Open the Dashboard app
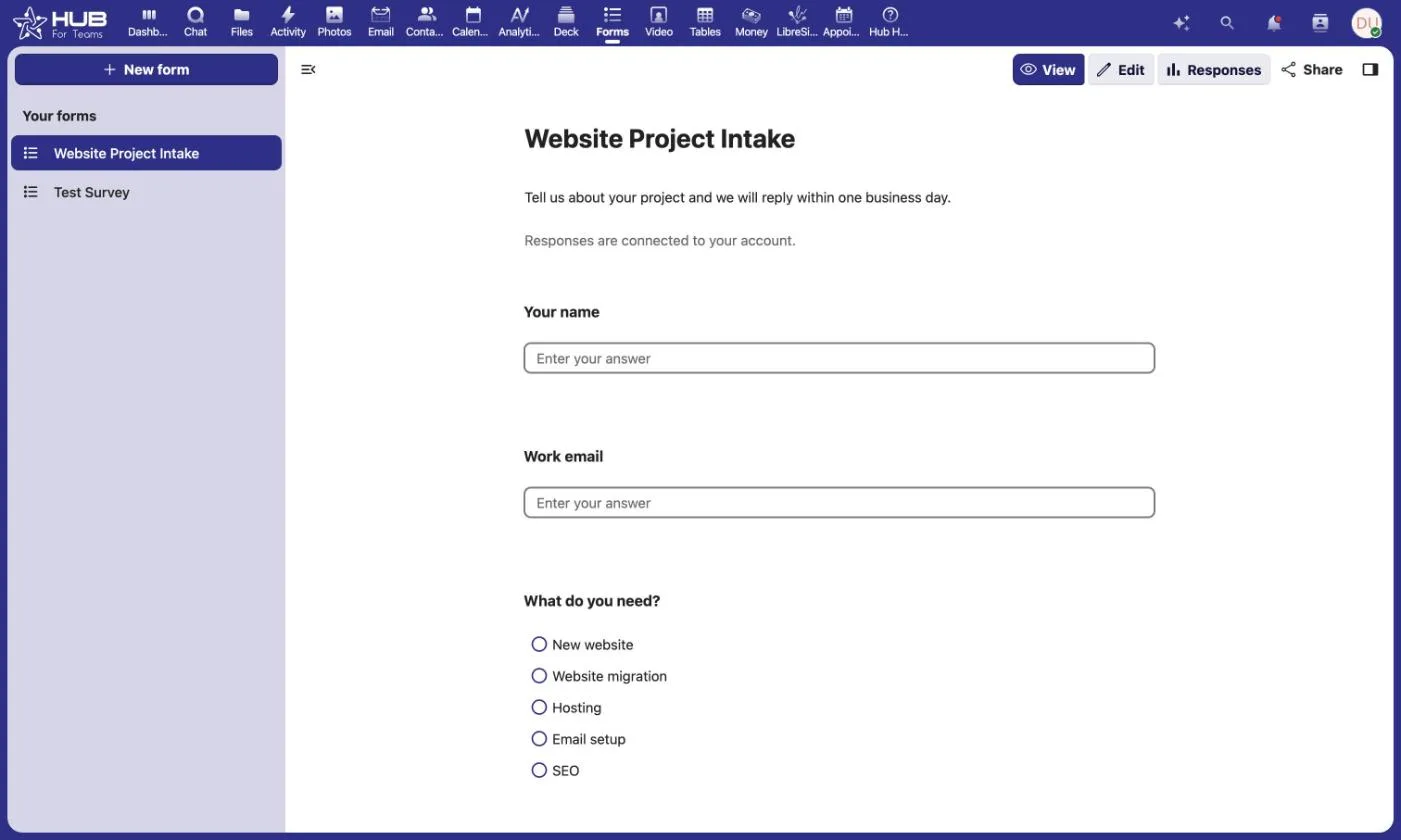The width and height of the screenshot is (1401, 840). (148, 22)
